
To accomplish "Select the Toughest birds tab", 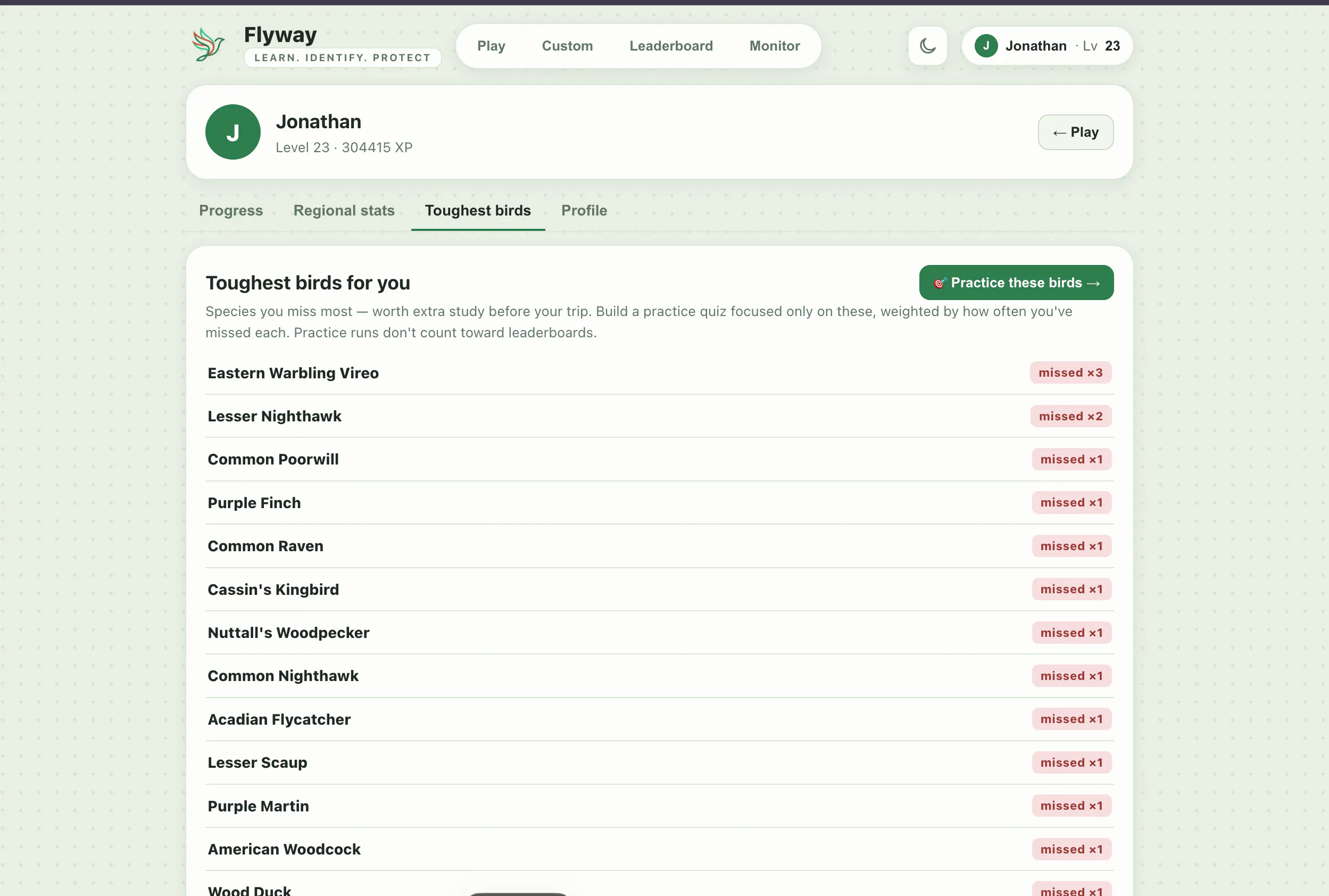I will [478, 210].
